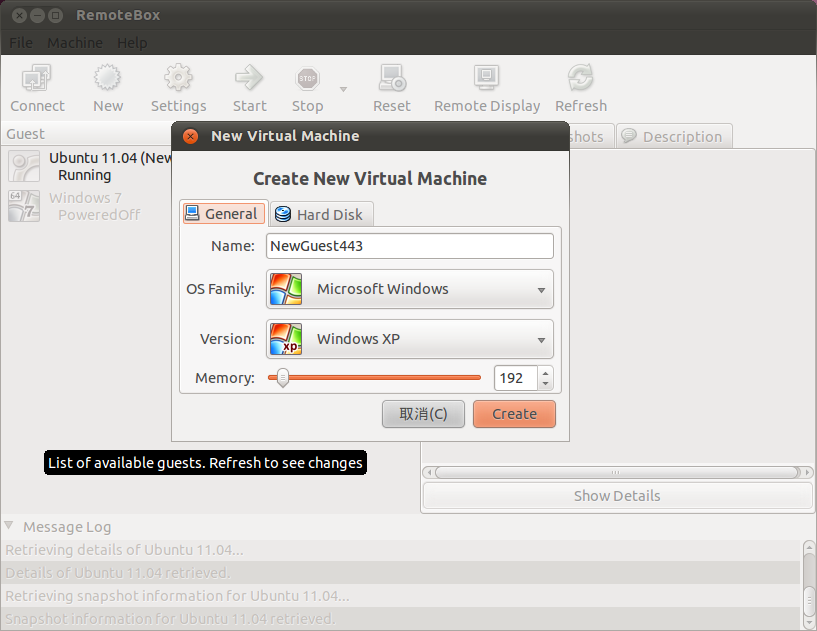Select the Windows 7 guest icon
Screen dimensions: 817x631
point(24,206)
